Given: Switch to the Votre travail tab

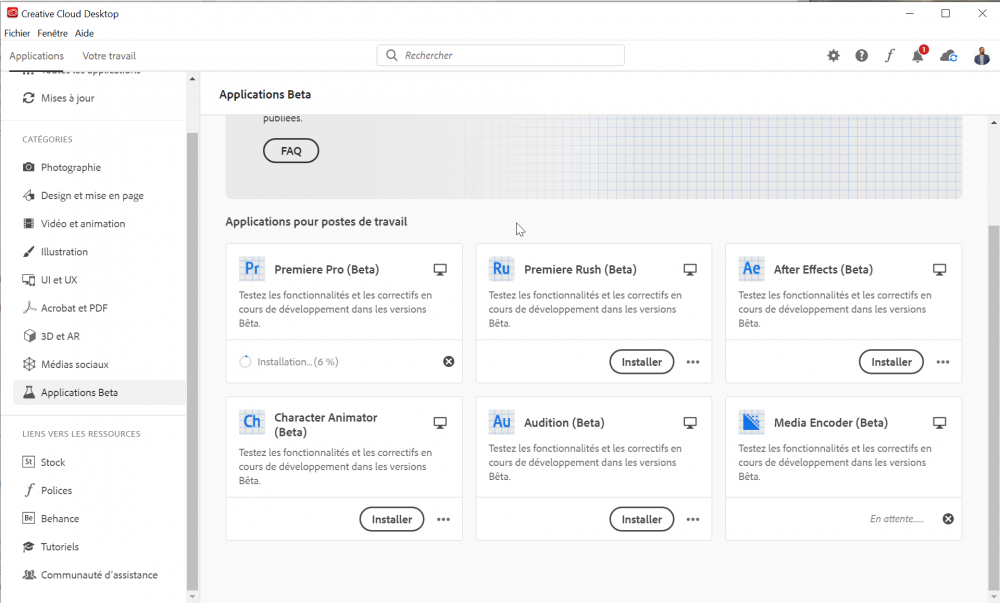Looking at the screenshot, I should coord(109,56).
